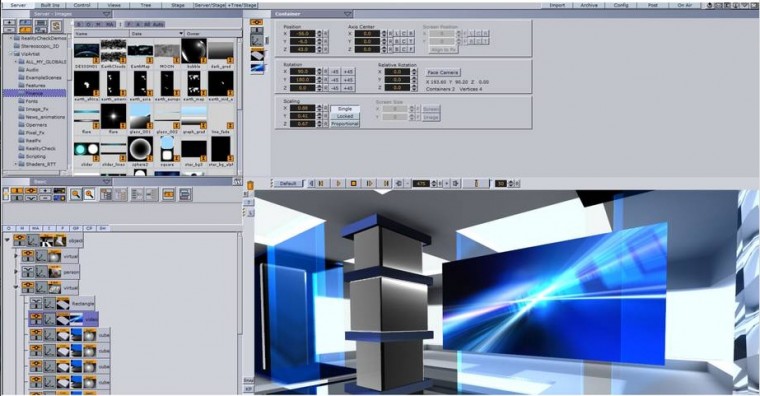760x396 pixels.
Task: Click the Face Camera button
Action: point(443,72)
